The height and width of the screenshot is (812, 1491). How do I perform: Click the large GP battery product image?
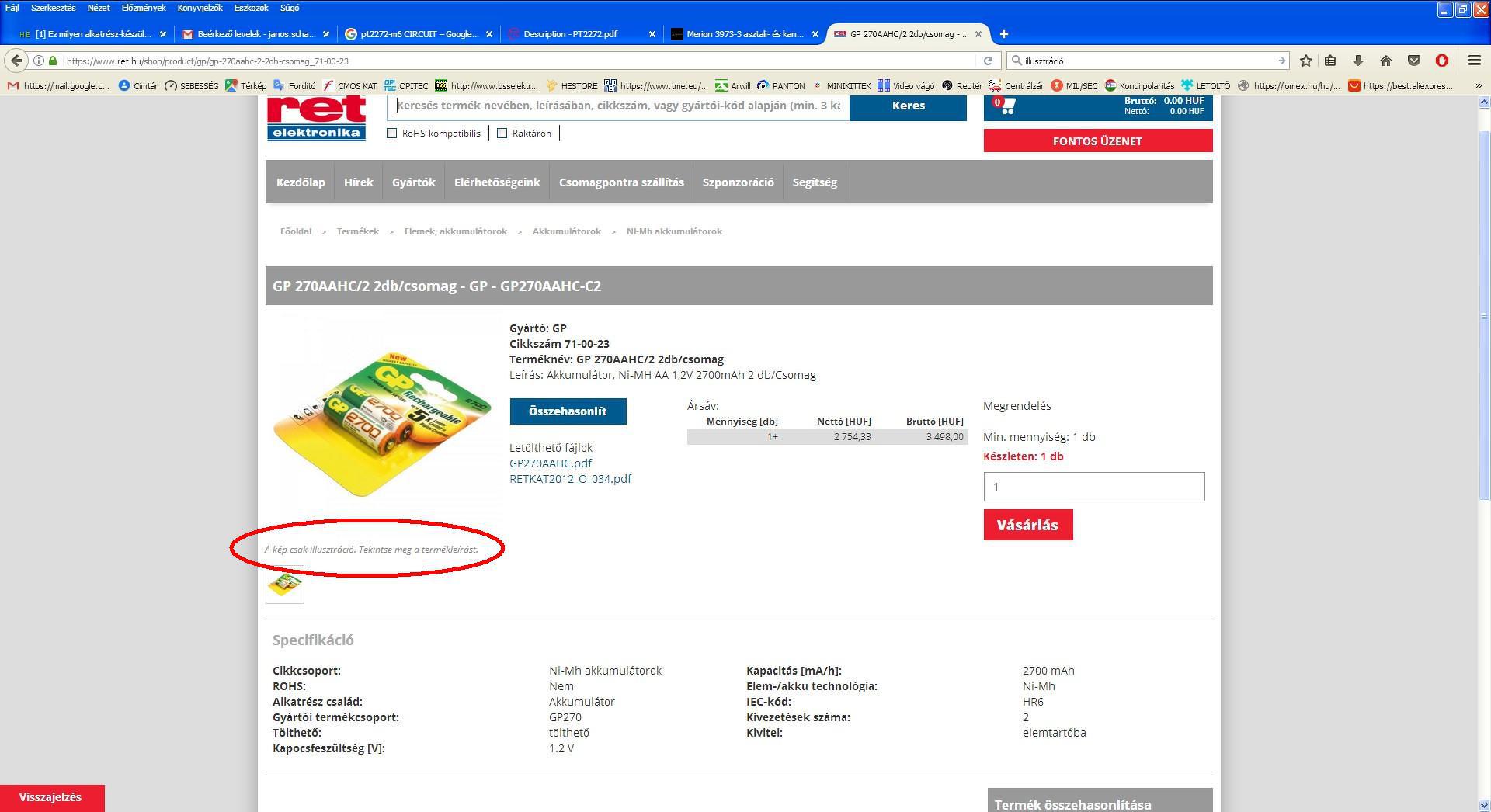(x=384, y=424)
